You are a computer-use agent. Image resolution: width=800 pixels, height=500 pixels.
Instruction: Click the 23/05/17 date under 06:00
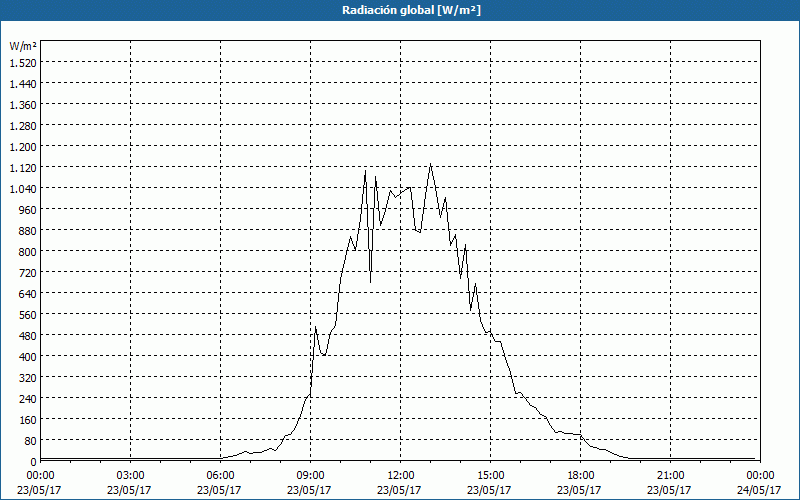(x=219, y=490)
